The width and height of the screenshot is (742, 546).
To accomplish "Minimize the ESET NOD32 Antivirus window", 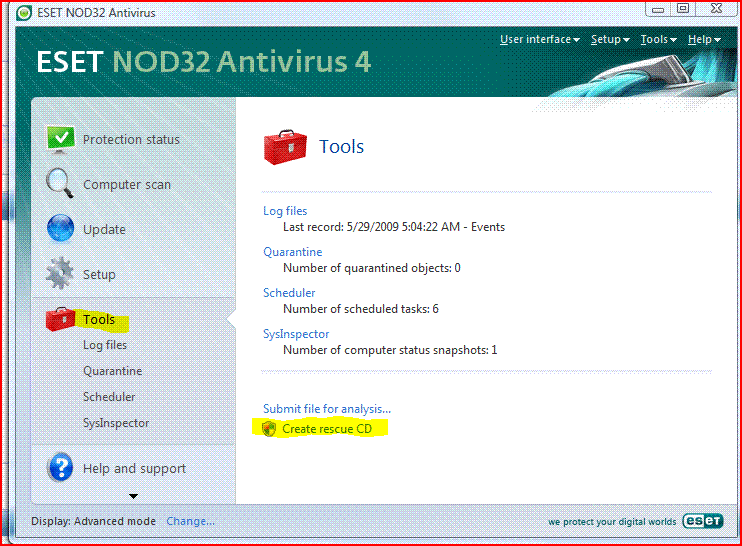I will (657, 9).
